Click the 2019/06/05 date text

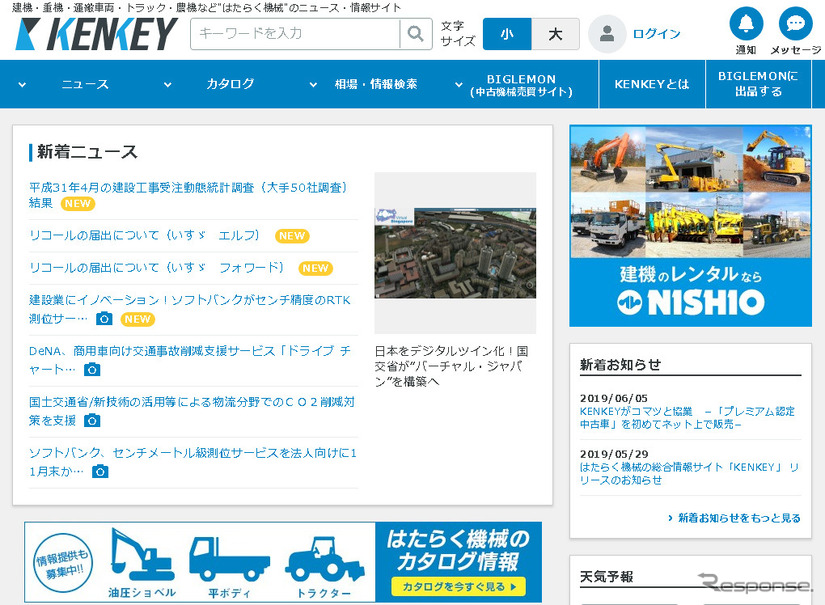[x=613, y=398]
